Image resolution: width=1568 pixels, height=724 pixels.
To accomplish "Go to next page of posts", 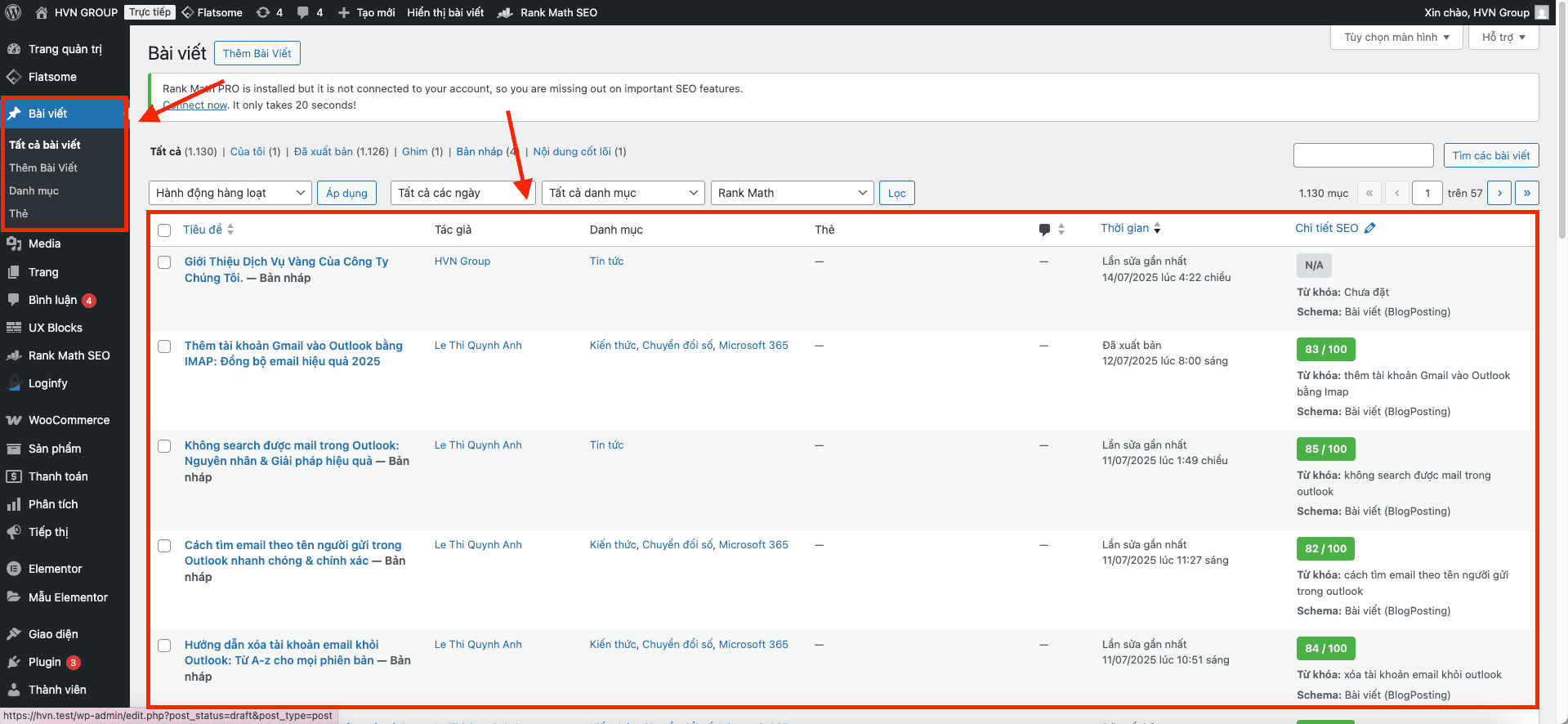I will pyautogui.click(x=1499, y=193).
